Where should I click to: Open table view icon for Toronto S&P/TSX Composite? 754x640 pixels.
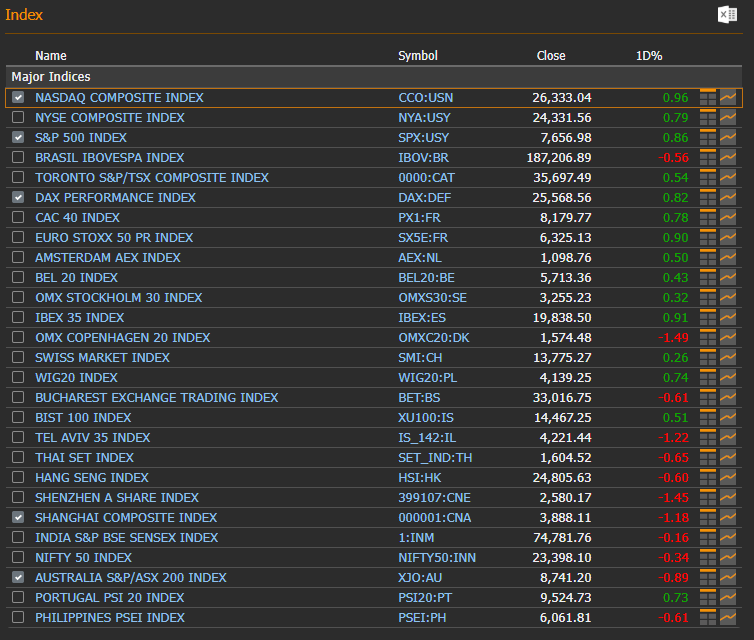708,177
